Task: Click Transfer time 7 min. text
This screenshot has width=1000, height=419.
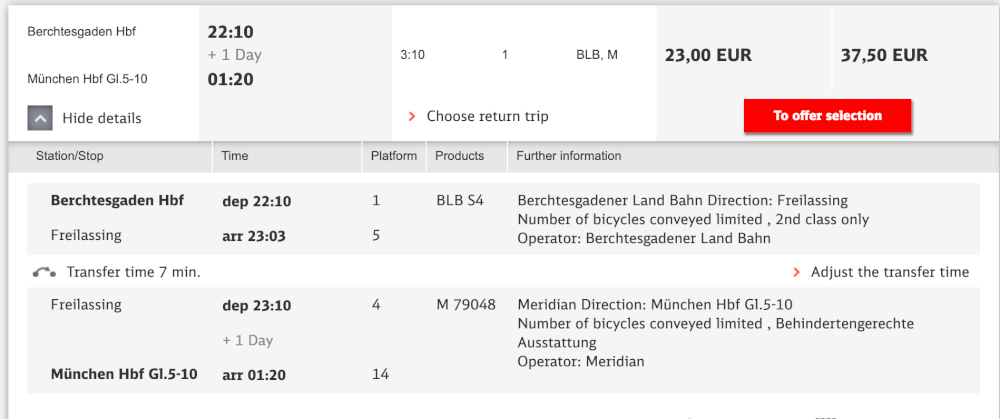Action: [134, 272]
